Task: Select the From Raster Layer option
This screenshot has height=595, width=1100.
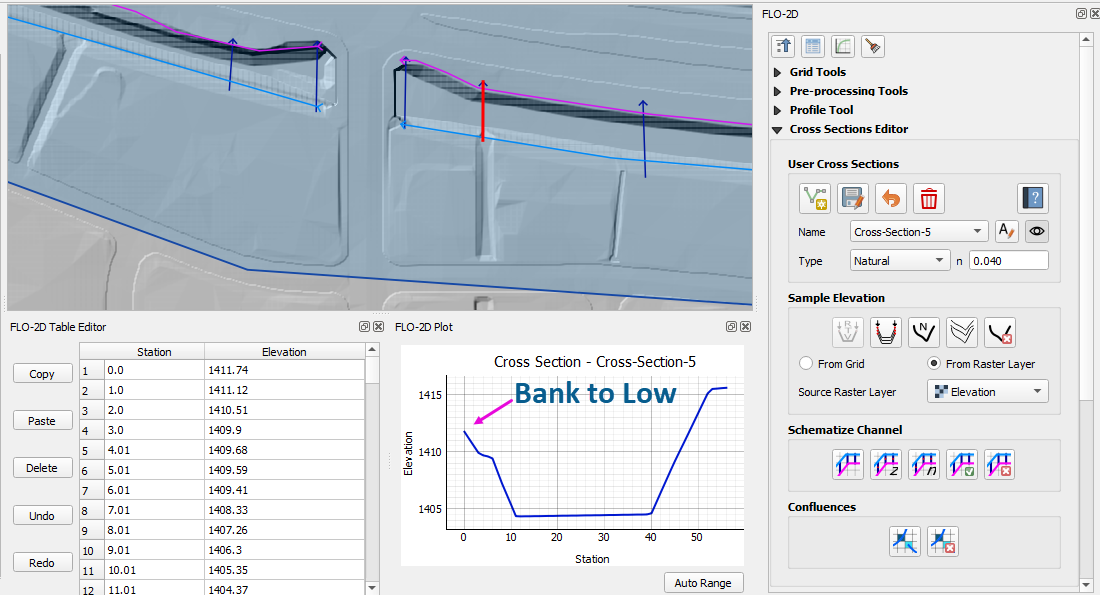Action: click(935, 364)
